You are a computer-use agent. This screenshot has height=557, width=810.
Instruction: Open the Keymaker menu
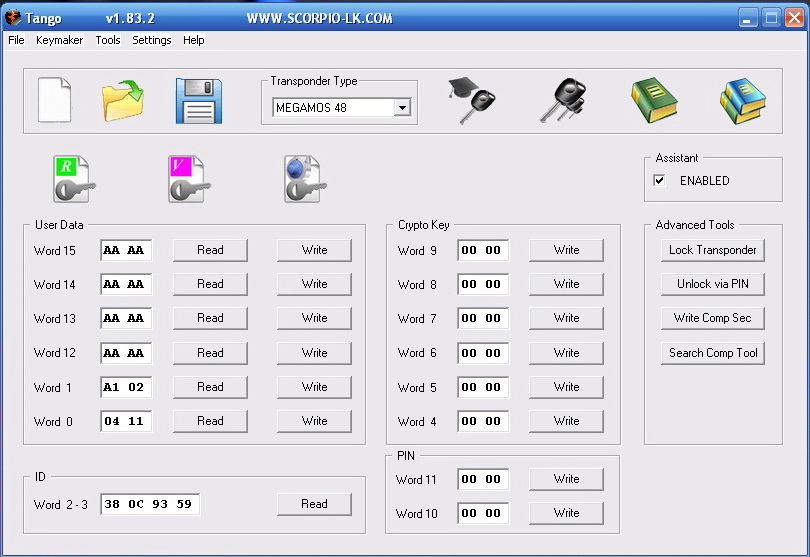pyautogui.click(x=59, y=40)
